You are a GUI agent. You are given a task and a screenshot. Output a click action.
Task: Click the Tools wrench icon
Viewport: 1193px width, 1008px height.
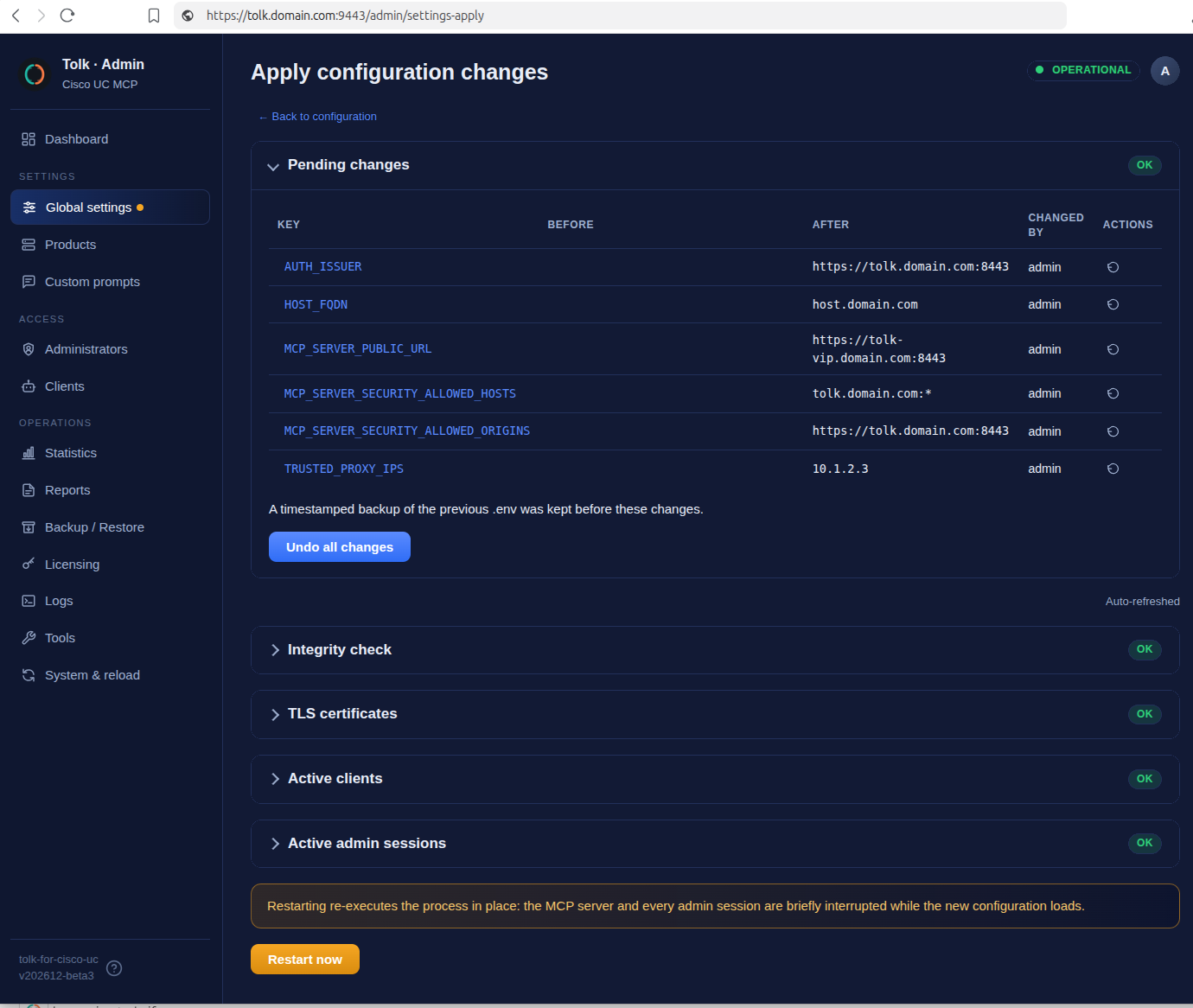[29, 638]
